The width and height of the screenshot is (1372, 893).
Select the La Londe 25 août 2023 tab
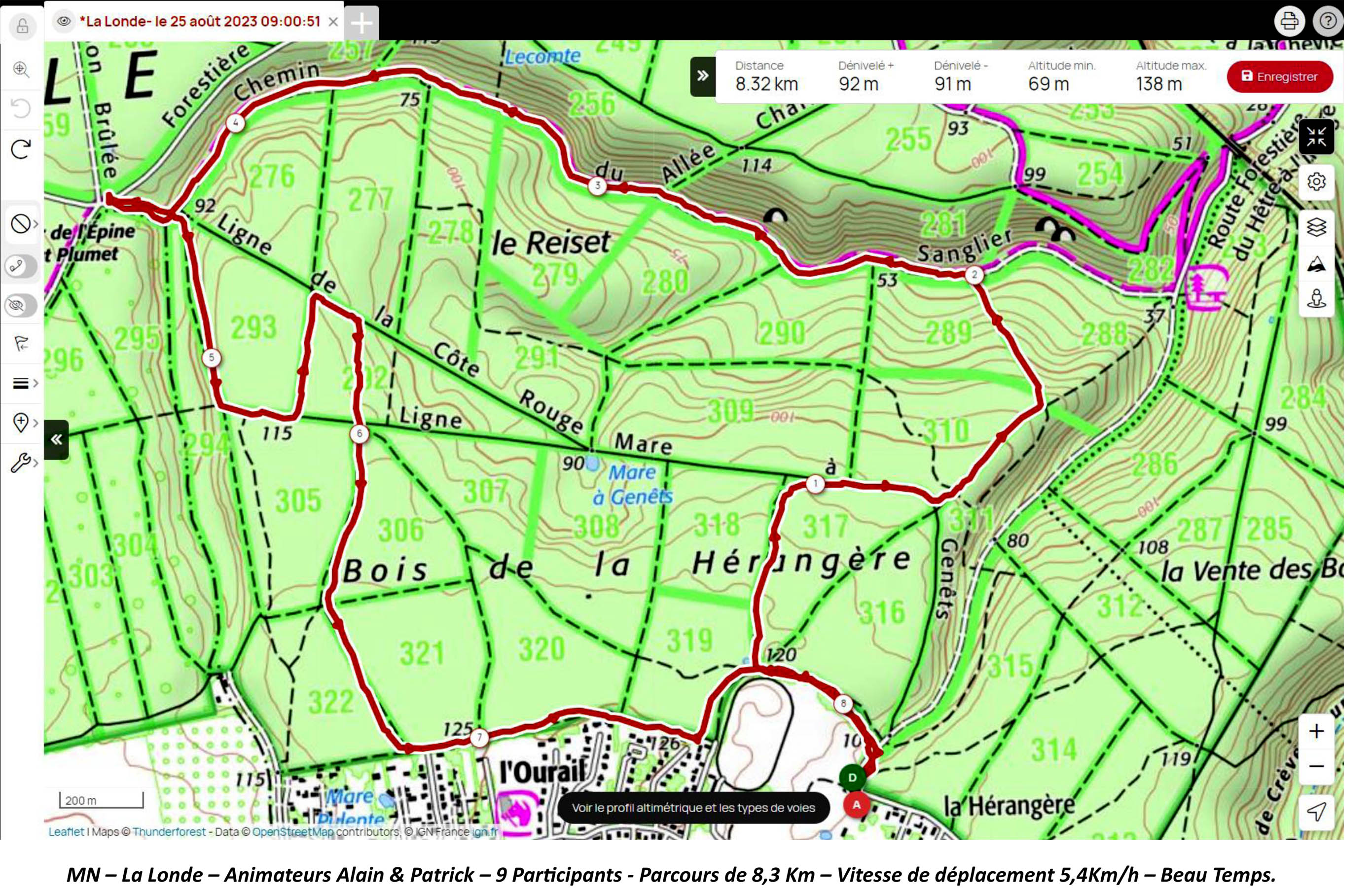click(x=199, y=21)
